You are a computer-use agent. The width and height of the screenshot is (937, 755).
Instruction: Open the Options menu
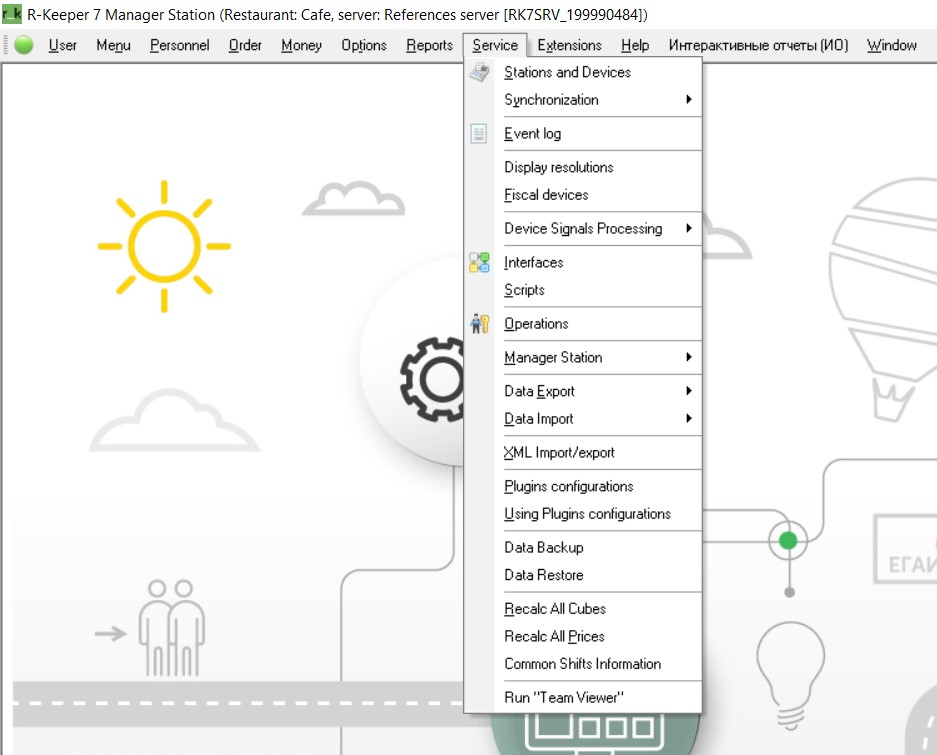coord(364,45)
